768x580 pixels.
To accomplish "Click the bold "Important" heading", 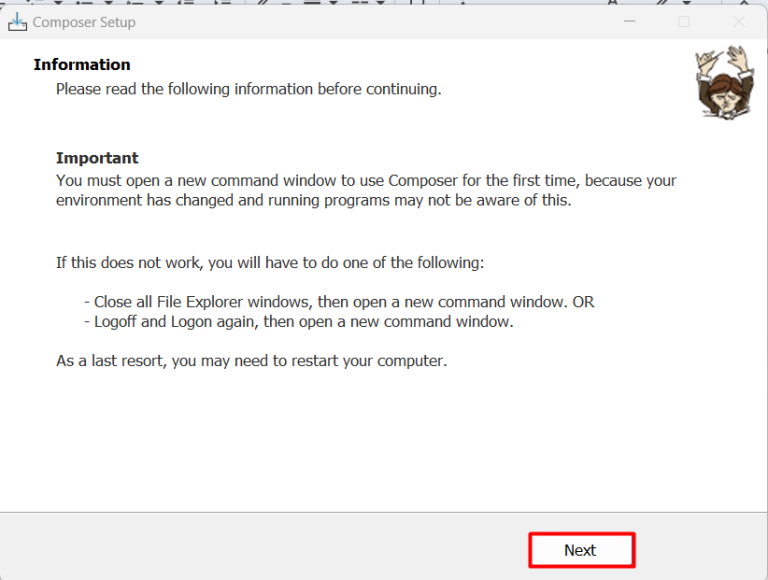I will (x=97, y=158).
